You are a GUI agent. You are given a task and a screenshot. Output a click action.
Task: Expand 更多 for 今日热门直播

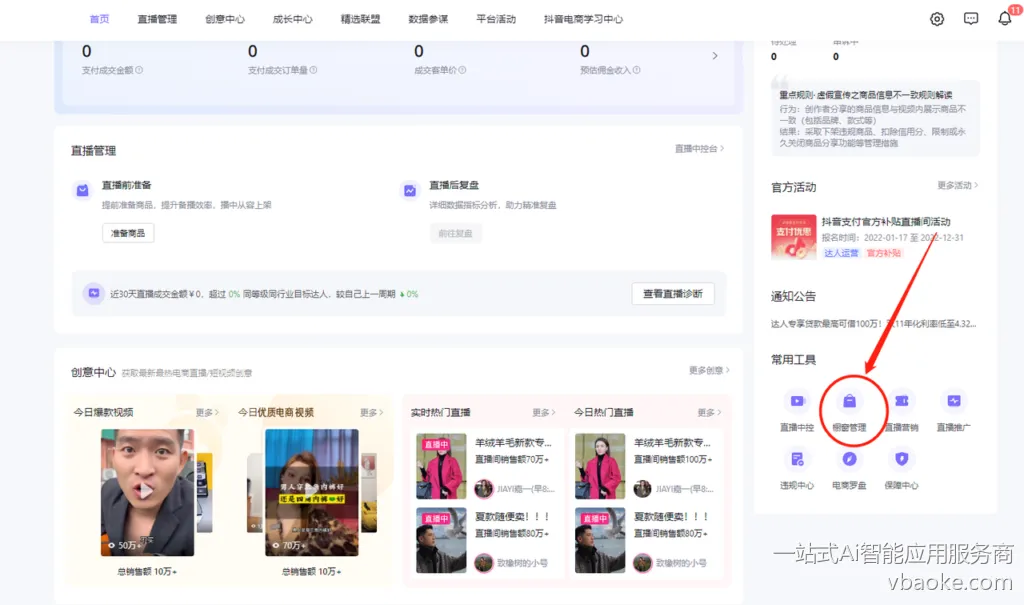[709, 412]
